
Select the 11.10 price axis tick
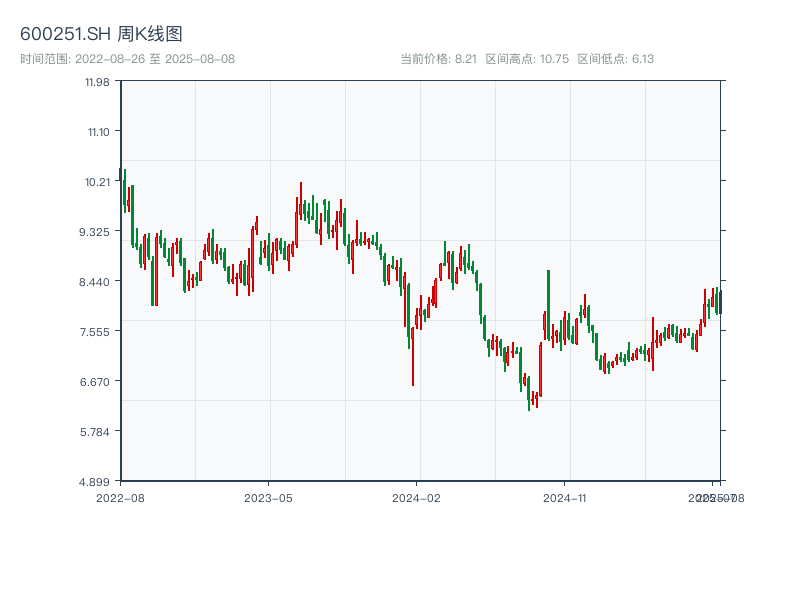tap(96, 132)
